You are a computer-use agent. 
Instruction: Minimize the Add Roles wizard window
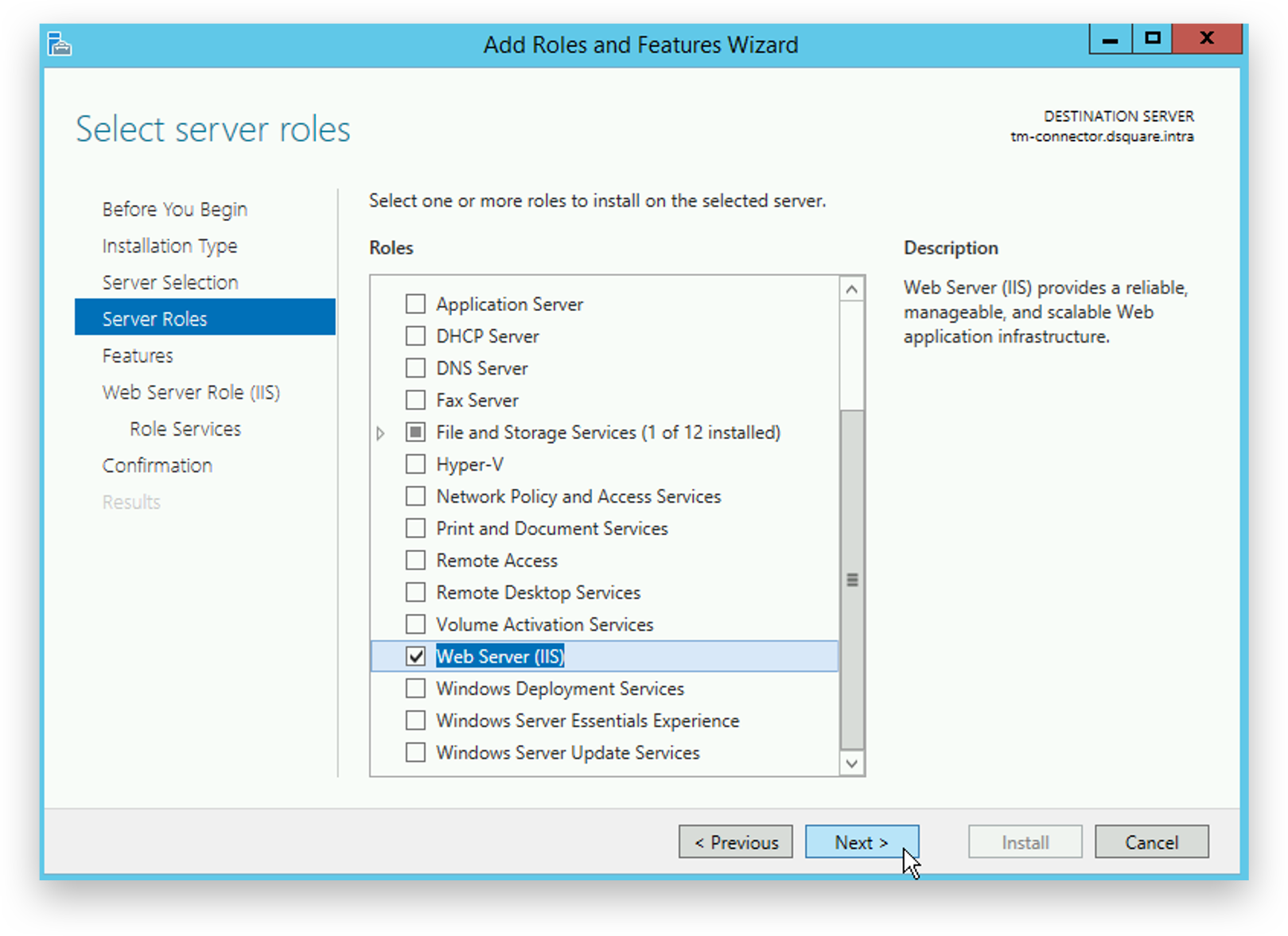(1111, 39)
